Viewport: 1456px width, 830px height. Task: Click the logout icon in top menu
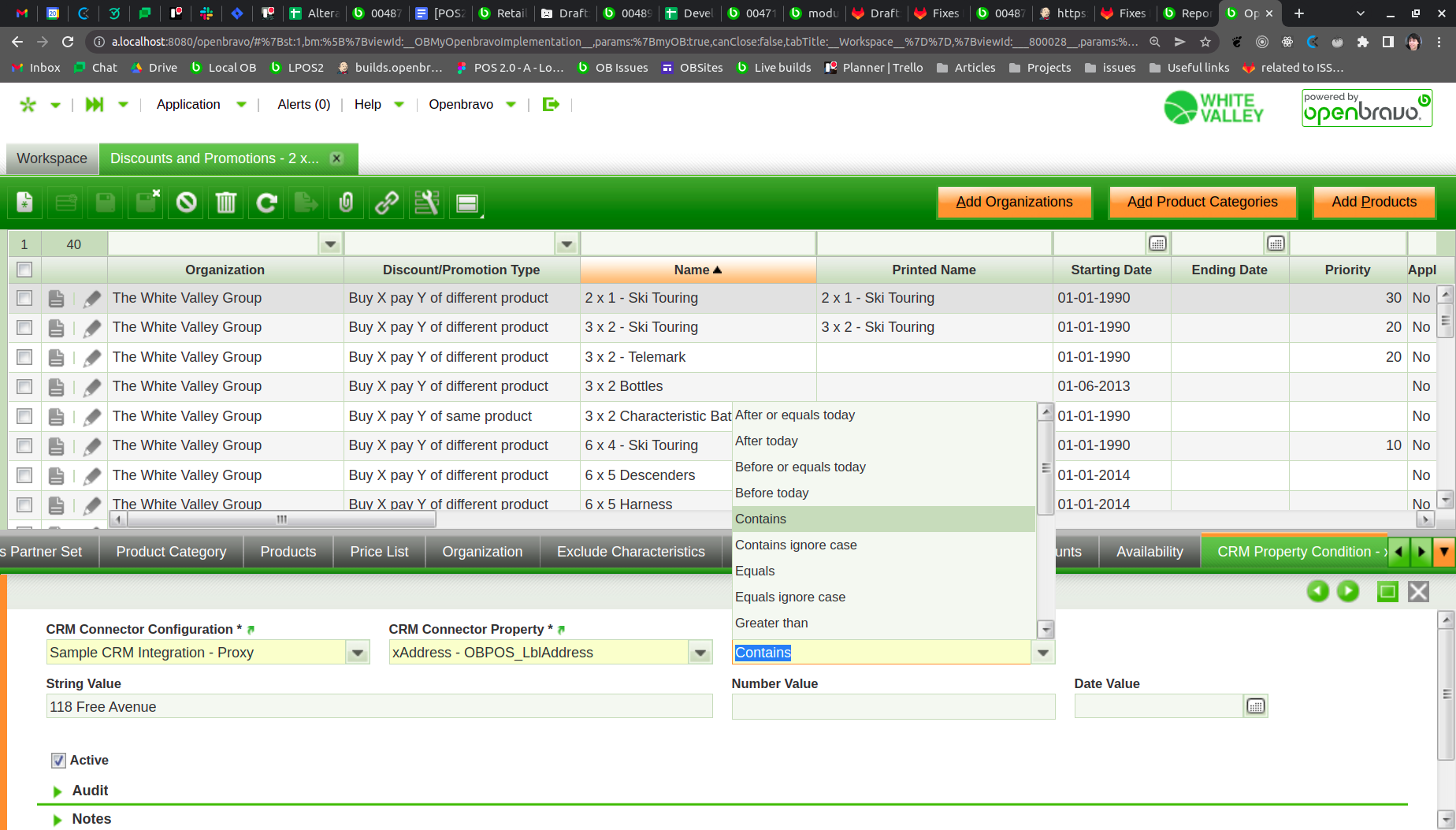(x=551, y=104)
